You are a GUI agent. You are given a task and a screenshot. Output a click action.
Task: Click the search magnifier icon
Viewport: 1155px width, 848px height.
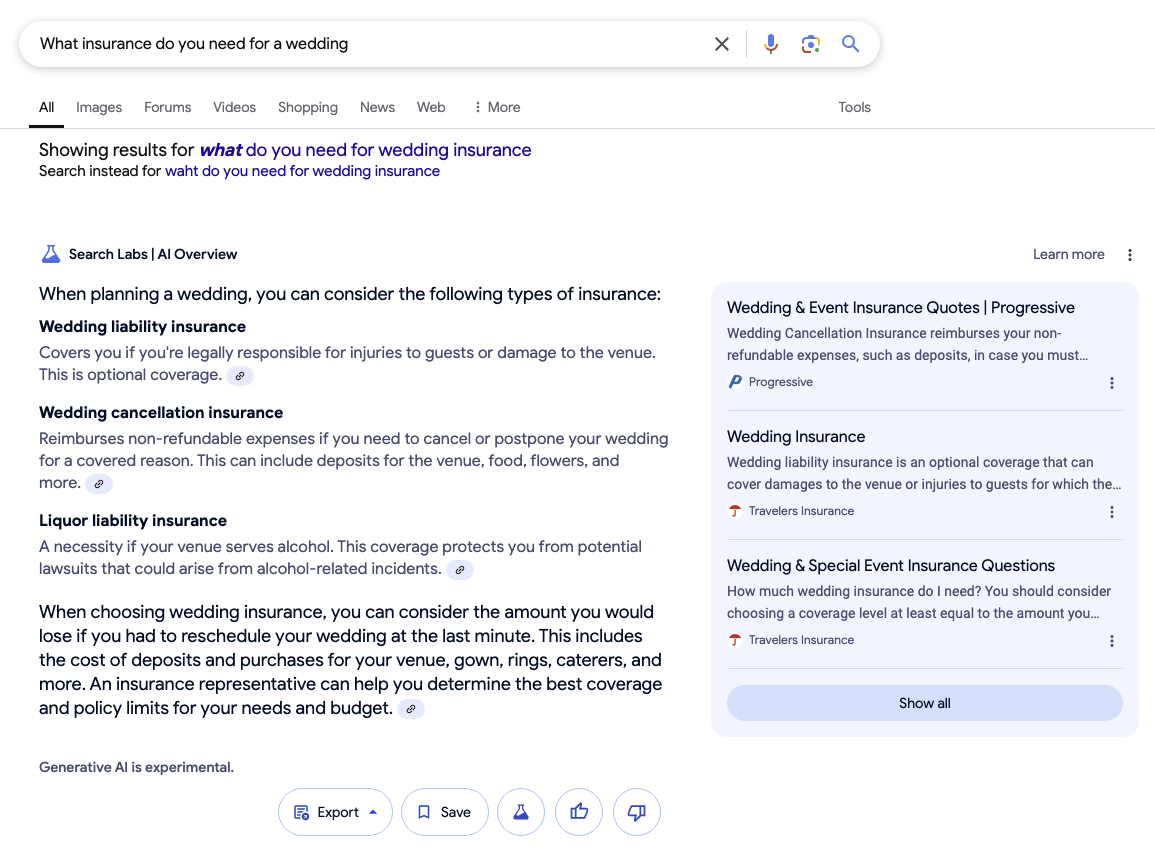point(849,43)
